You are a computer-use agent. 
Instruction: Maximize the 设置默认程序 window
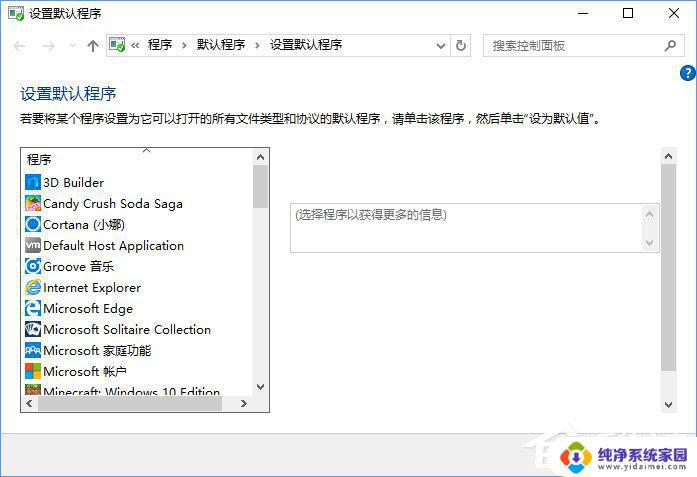628,13
